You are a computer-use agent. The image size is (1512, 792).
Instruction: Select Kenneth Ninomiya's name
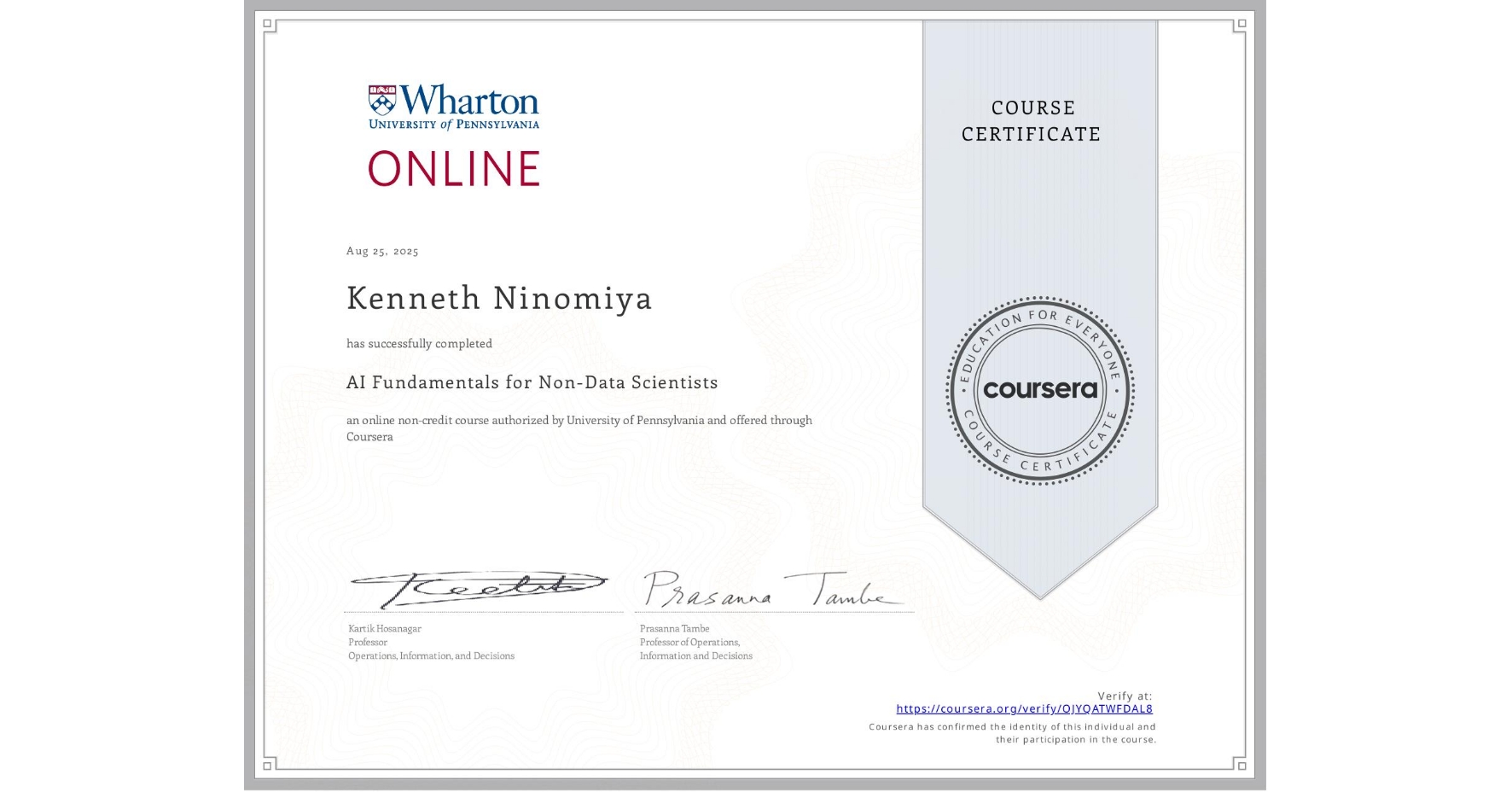coord(498,300)
